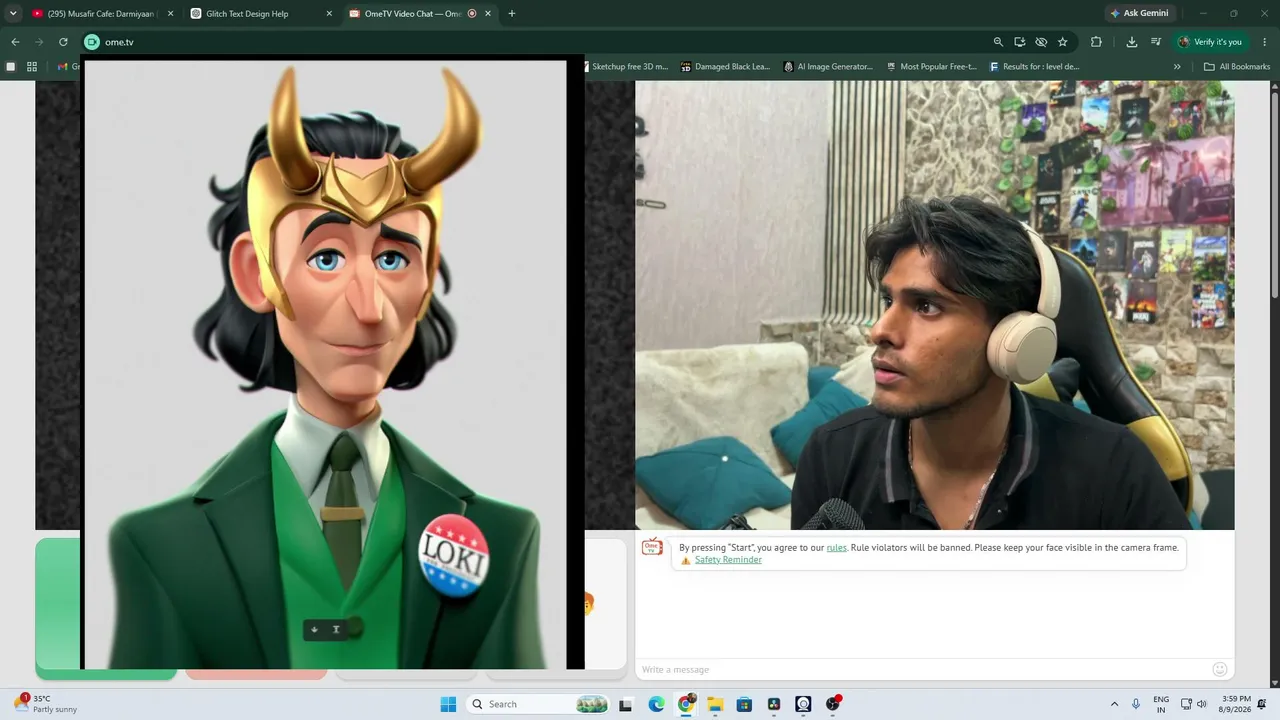
Task: Click the zoom magnifier icon in address bar
Action: (x=998, y=42)
